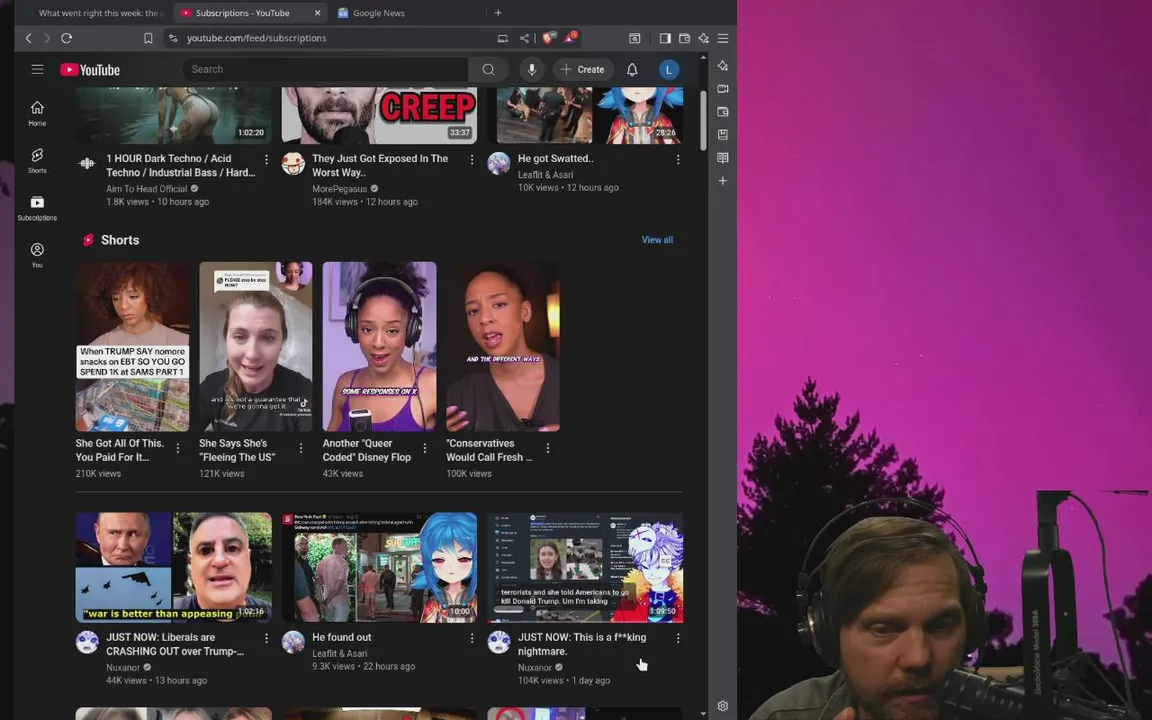The height and width of the screenshot is (720, 1152).
Task: Open options menu for He found out video
Action: [472, 638]
